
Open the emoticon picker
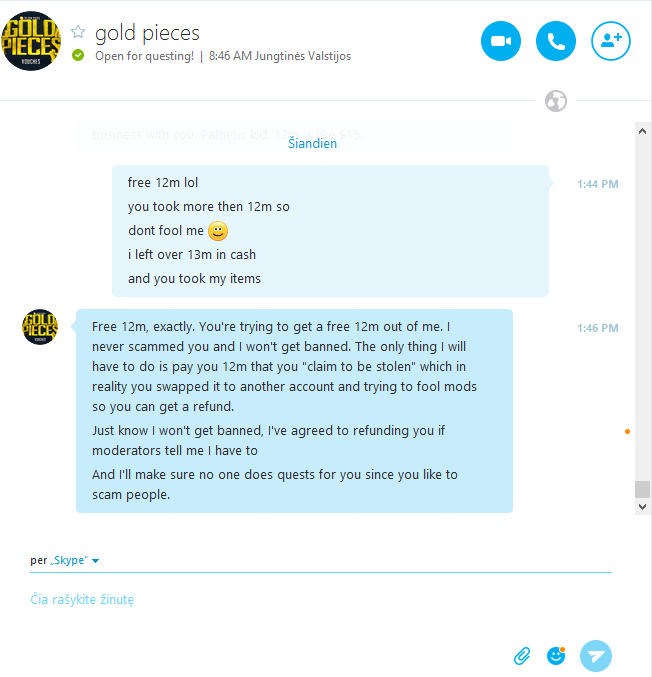tap(556, 656)
